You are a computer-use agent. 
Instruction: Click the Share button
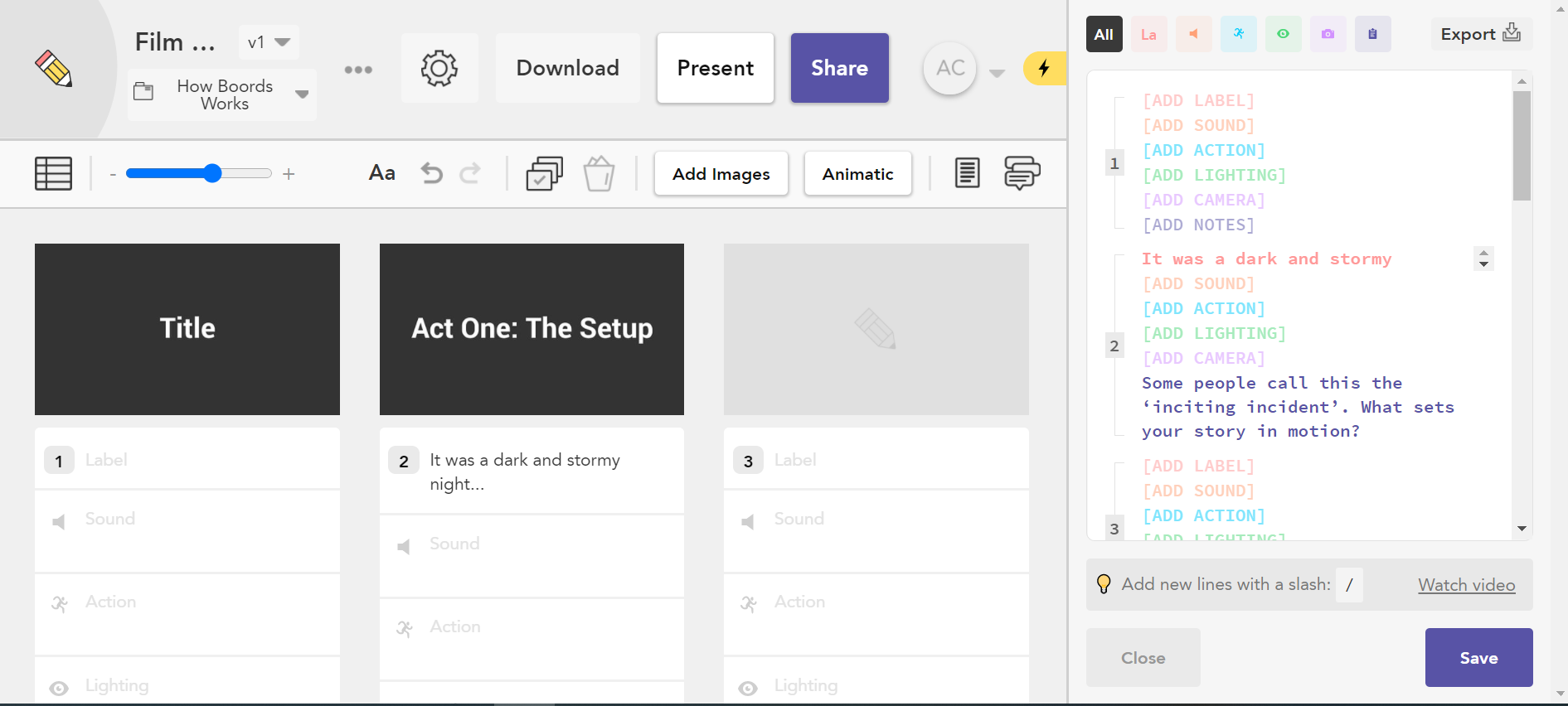coord(839,68)
